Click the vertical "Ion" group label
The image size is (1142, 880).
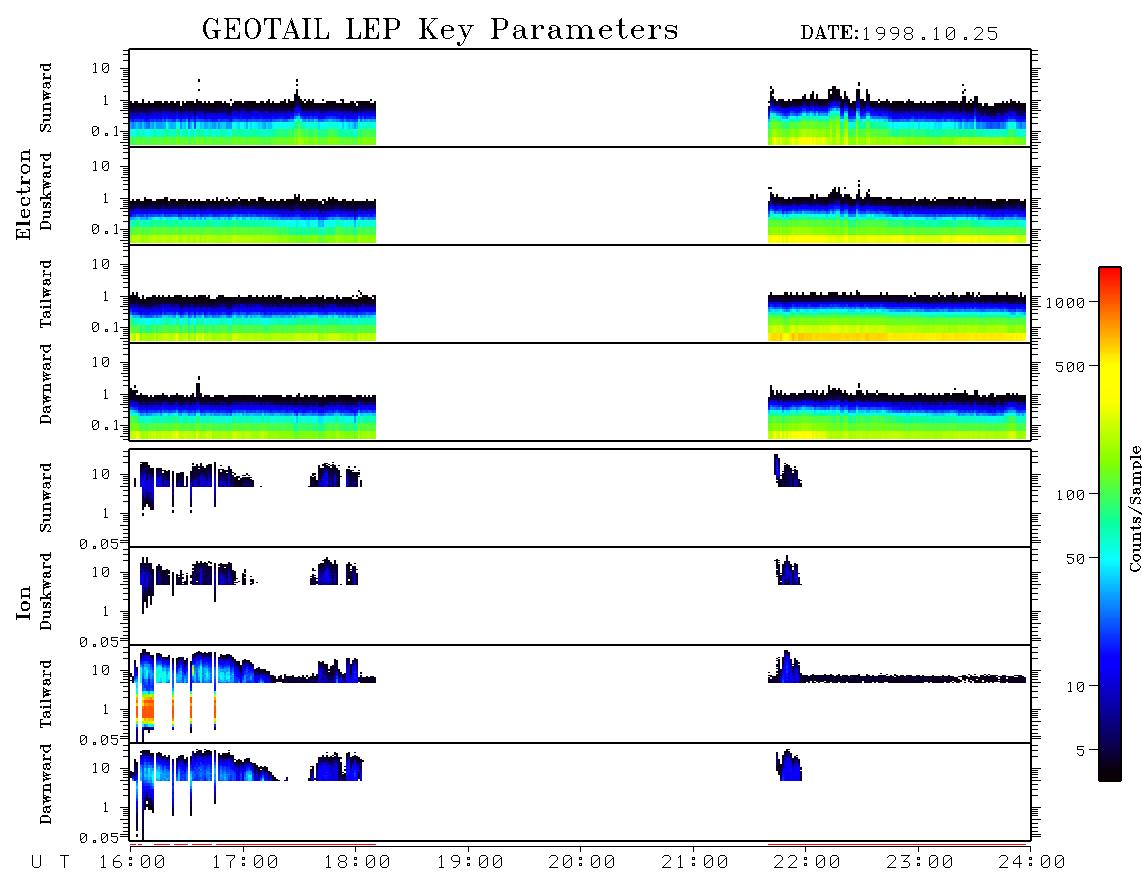pos(23,602)
